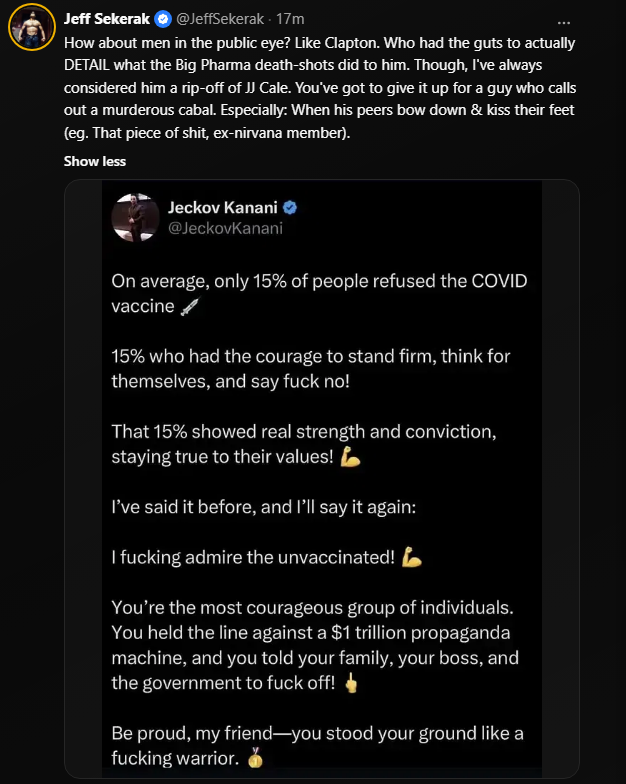Image resolution: width=626 pixels, height=784 pixels.
Task: Click the verified badge next to Jeckov Kanani
Action: (290, 208)
